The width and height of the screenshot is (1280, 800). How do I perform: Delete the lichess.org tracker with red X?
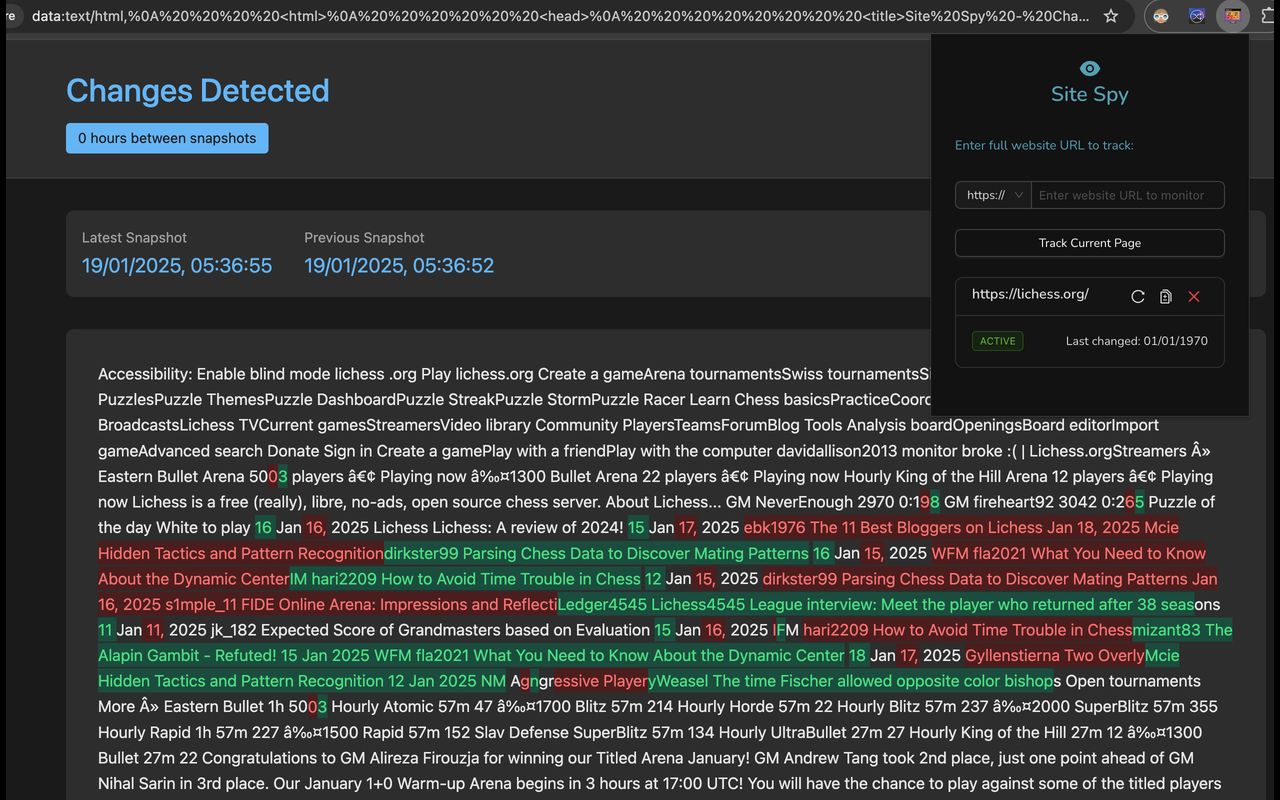click(1193, 296)
